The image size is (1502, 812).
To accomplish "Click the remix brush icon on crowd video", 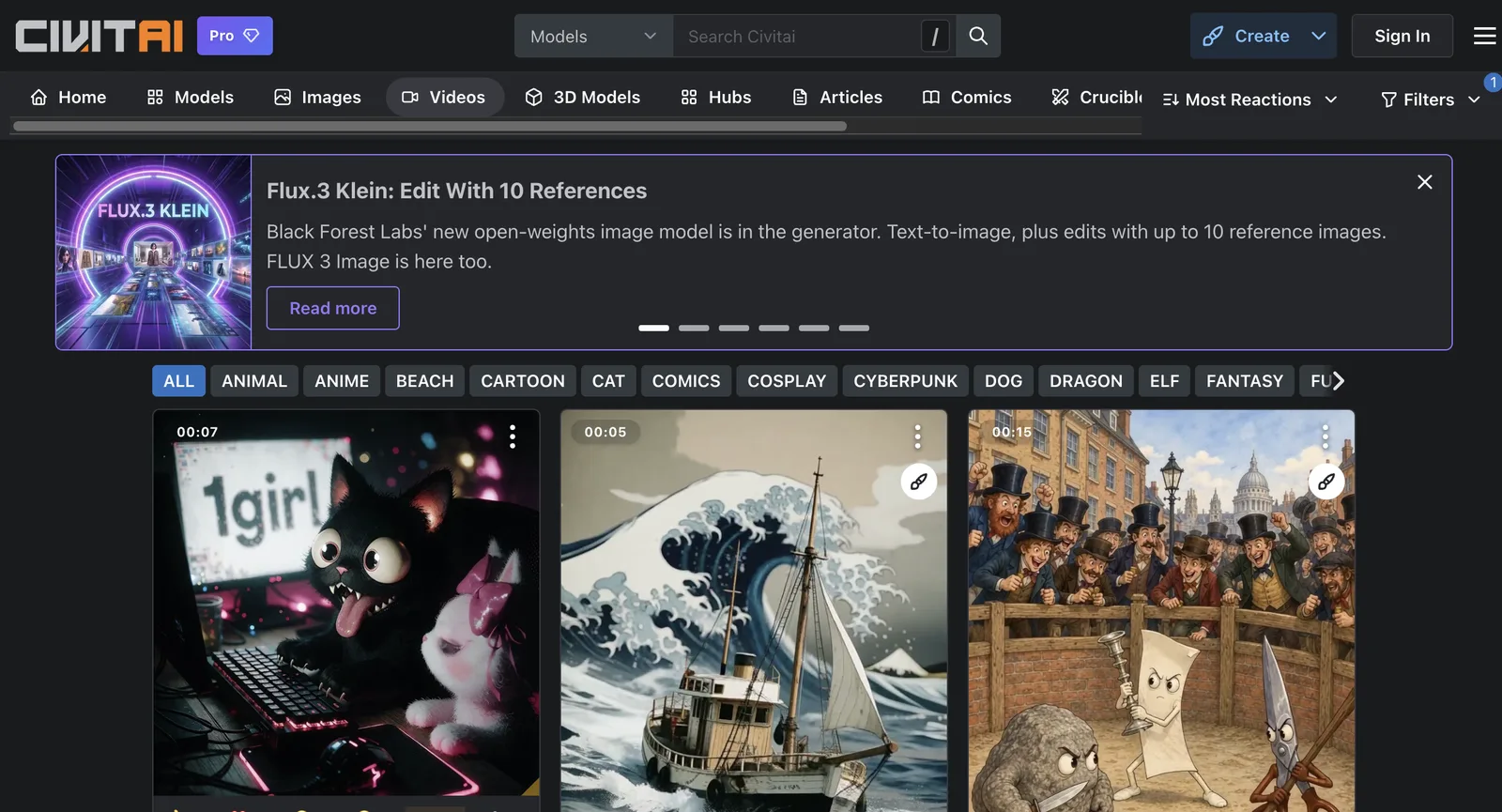I will pos(1326,482).
